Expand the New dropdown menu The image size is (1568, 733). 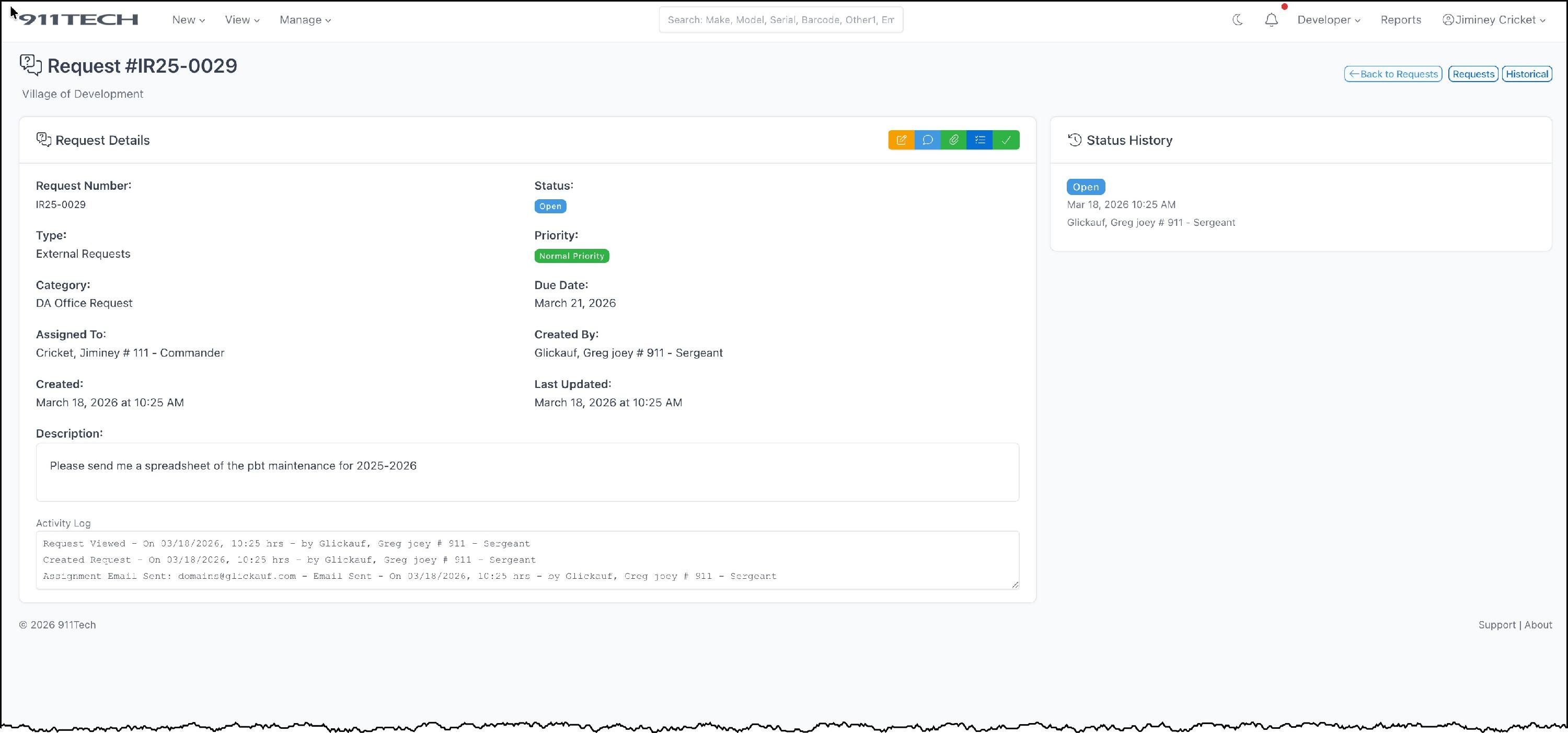[188, 20]
